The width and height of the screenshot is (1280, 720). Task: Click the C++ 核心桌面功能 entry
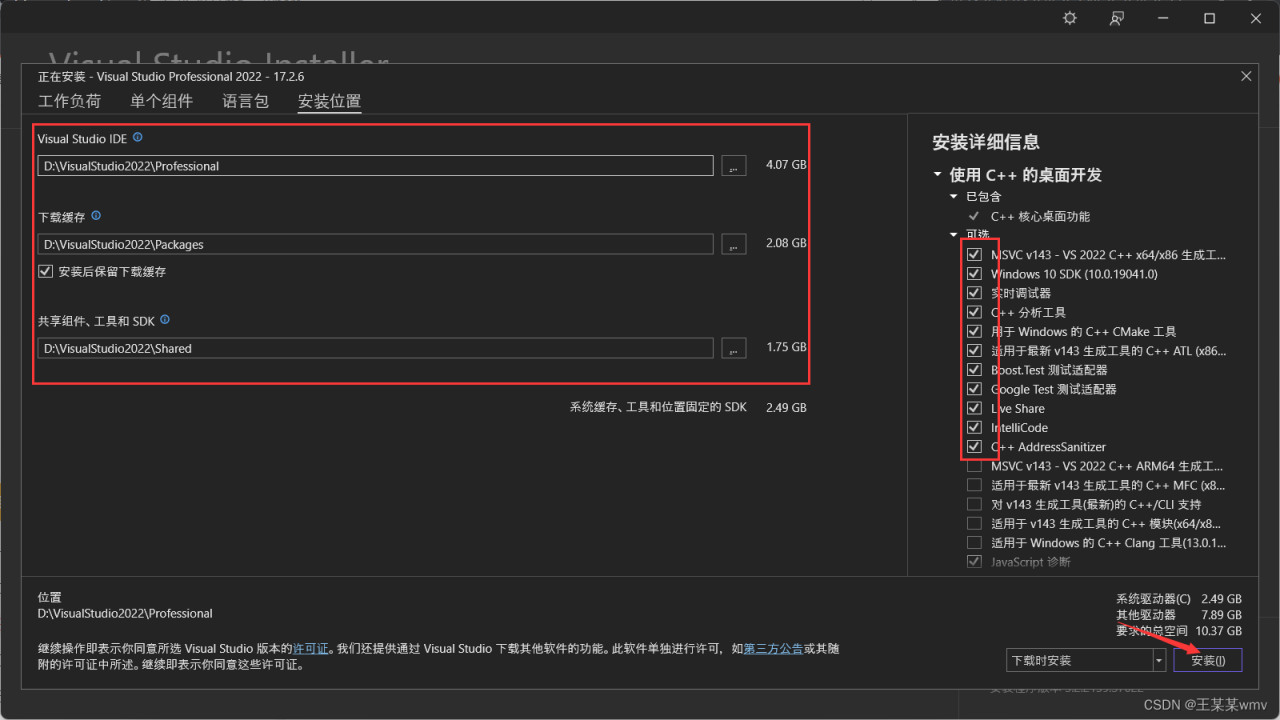click(x=1040, y=216)
